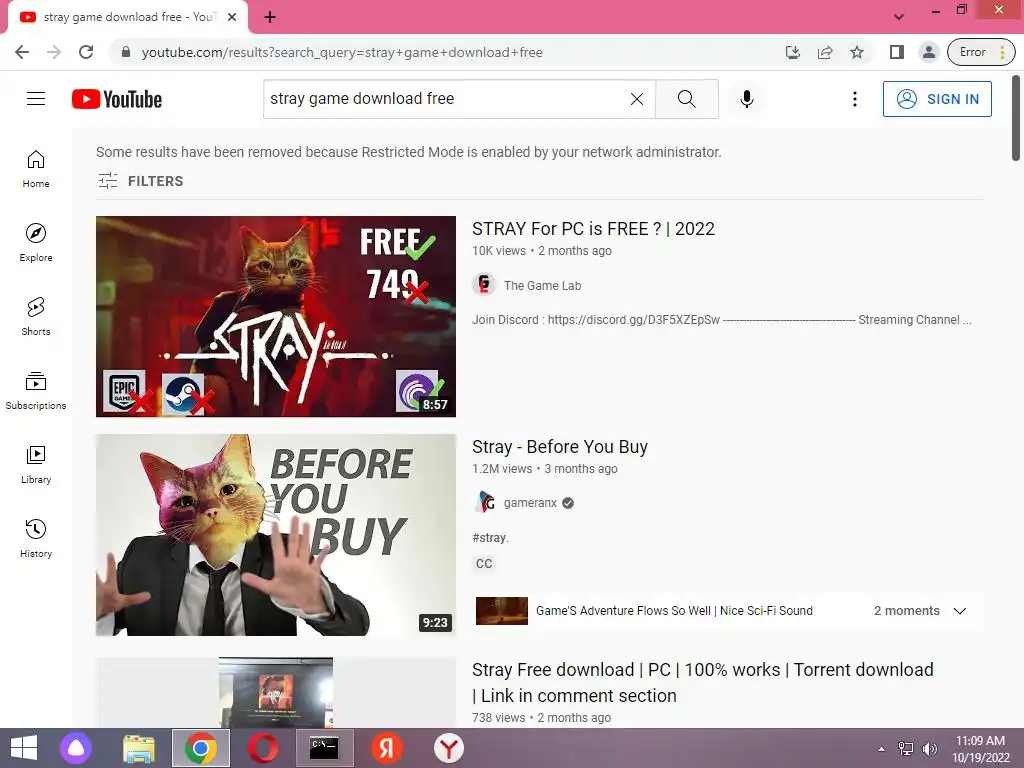Open the STRAY FREE 749 video thumbnail
Screen dimensions: 1024x768
tap(276, 316)
